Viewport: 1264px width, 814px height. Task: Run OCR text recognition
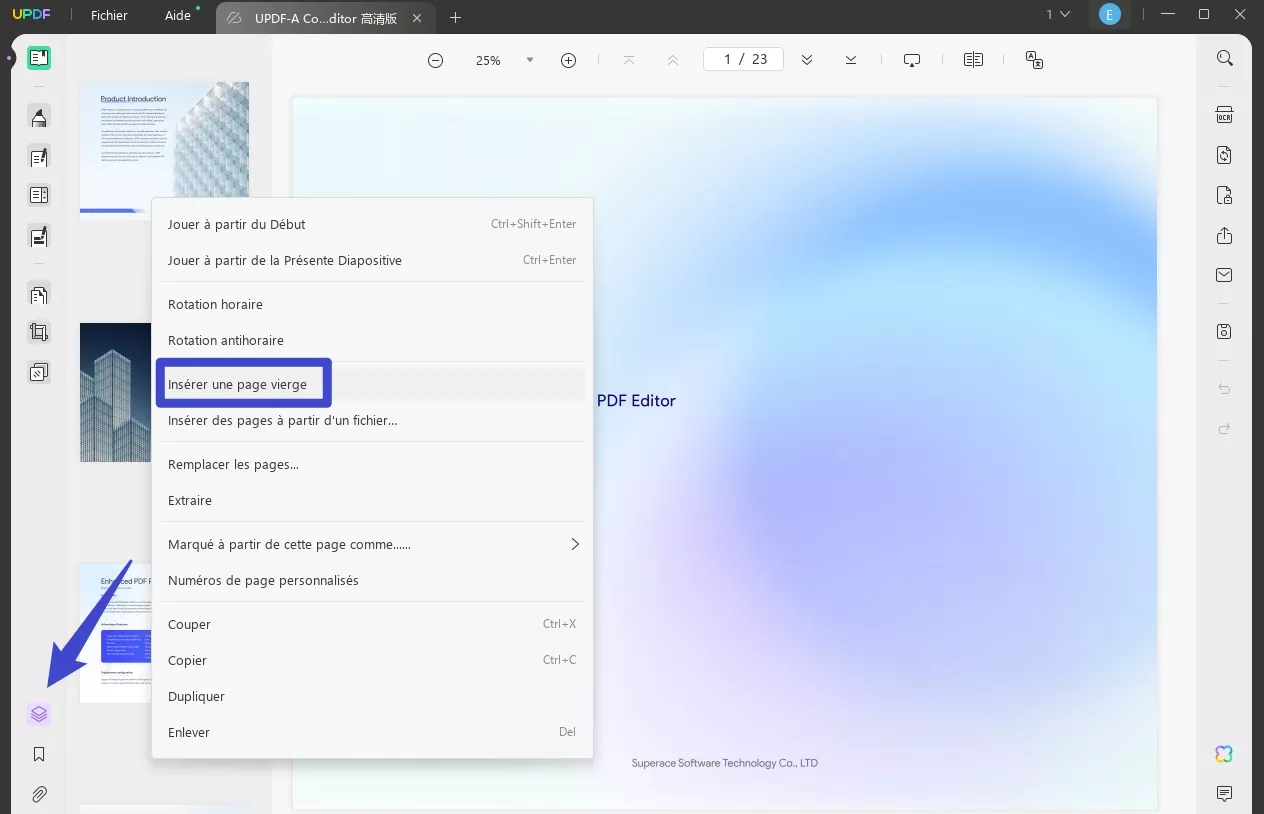[x=1224, y=115]
